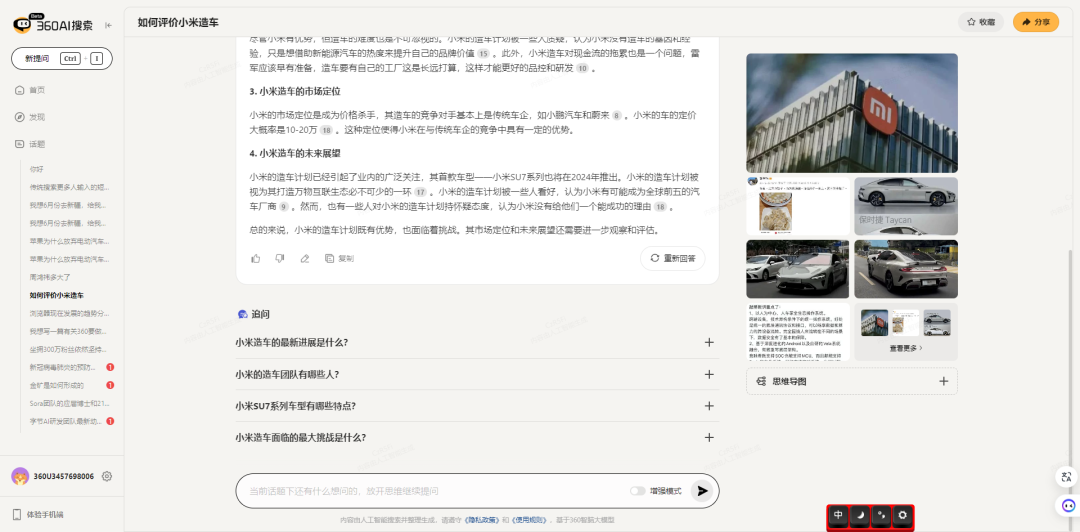Screen dimensions: 1080x532
Task: Dislike the answer with thumbs-down icon
Action: (280, 258)
